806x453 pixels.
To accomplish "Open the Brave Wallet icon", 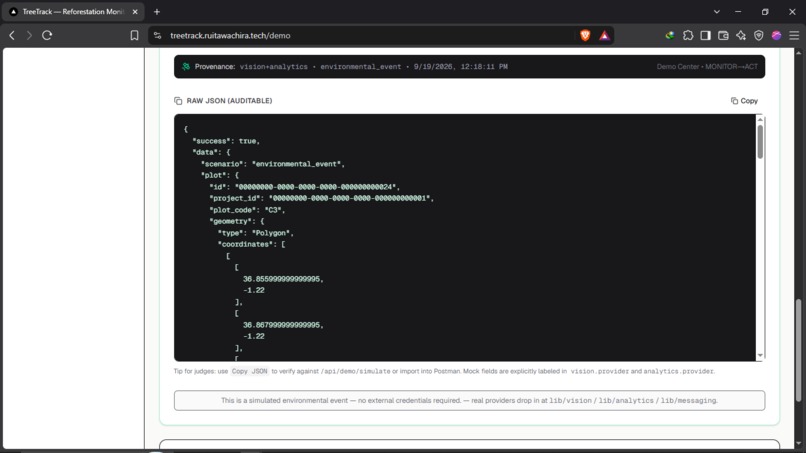I will 723,35.
